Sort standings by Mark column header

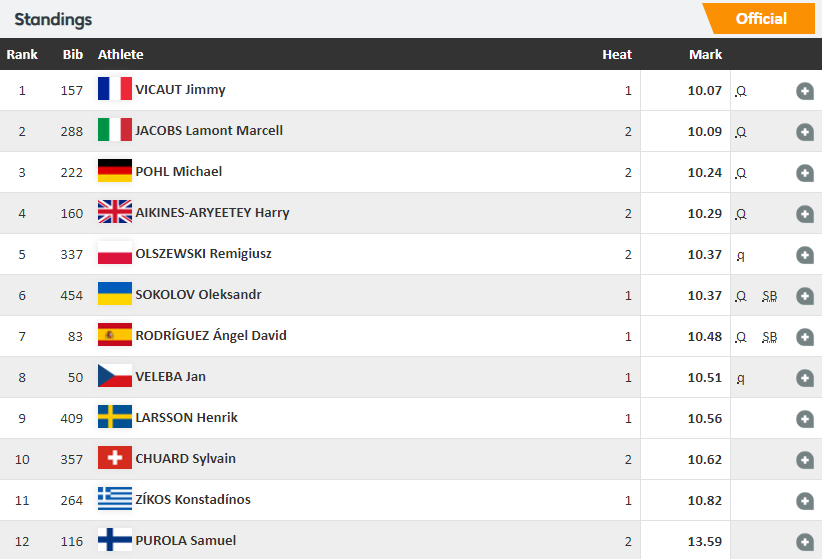(x=705, y=55)
